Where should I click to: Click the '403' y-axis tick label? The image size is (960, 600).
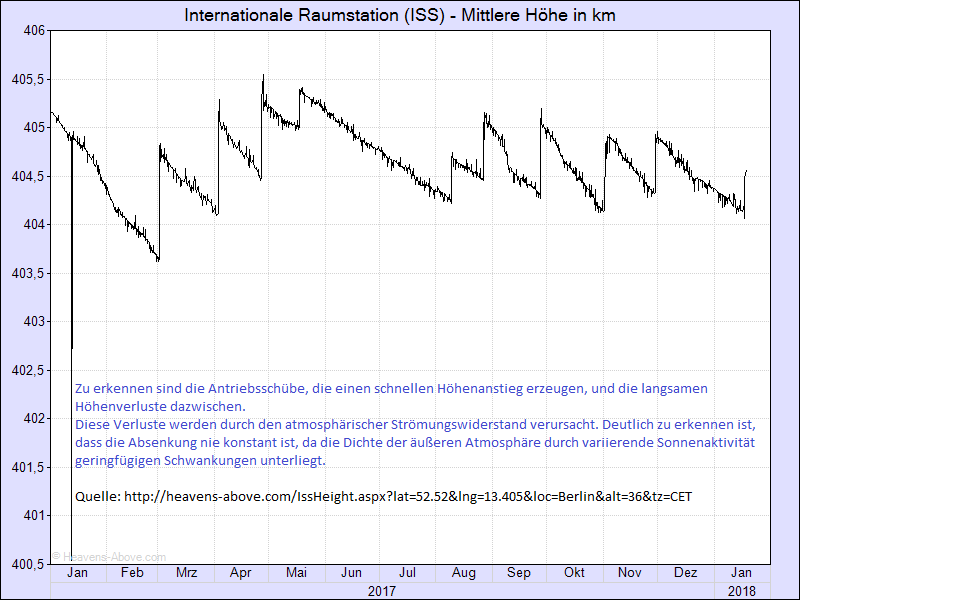34,321
